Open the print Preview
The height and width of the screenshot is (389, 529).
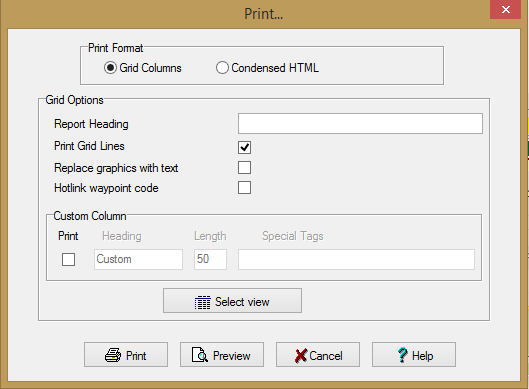[x=222, y=355]
